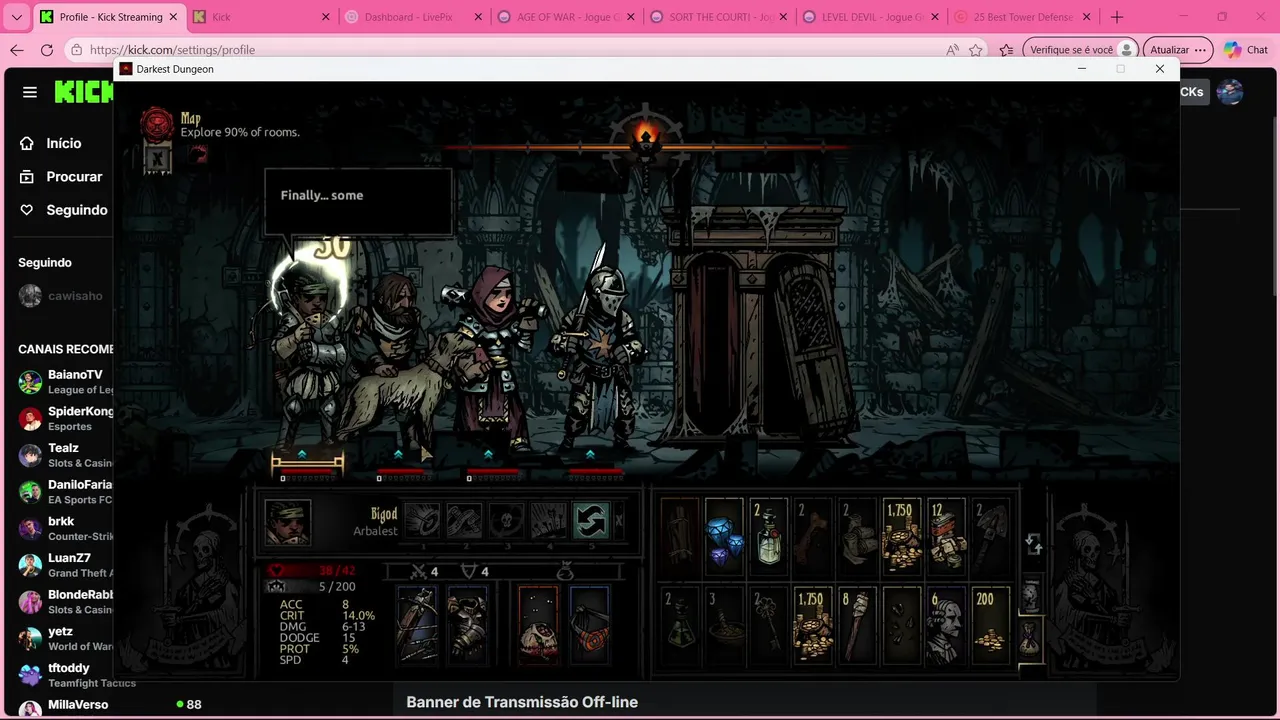Open DaniloFaria recommended channel
Screen dimensions: 1280x720
pyautogui.click(x=66, y=492)
